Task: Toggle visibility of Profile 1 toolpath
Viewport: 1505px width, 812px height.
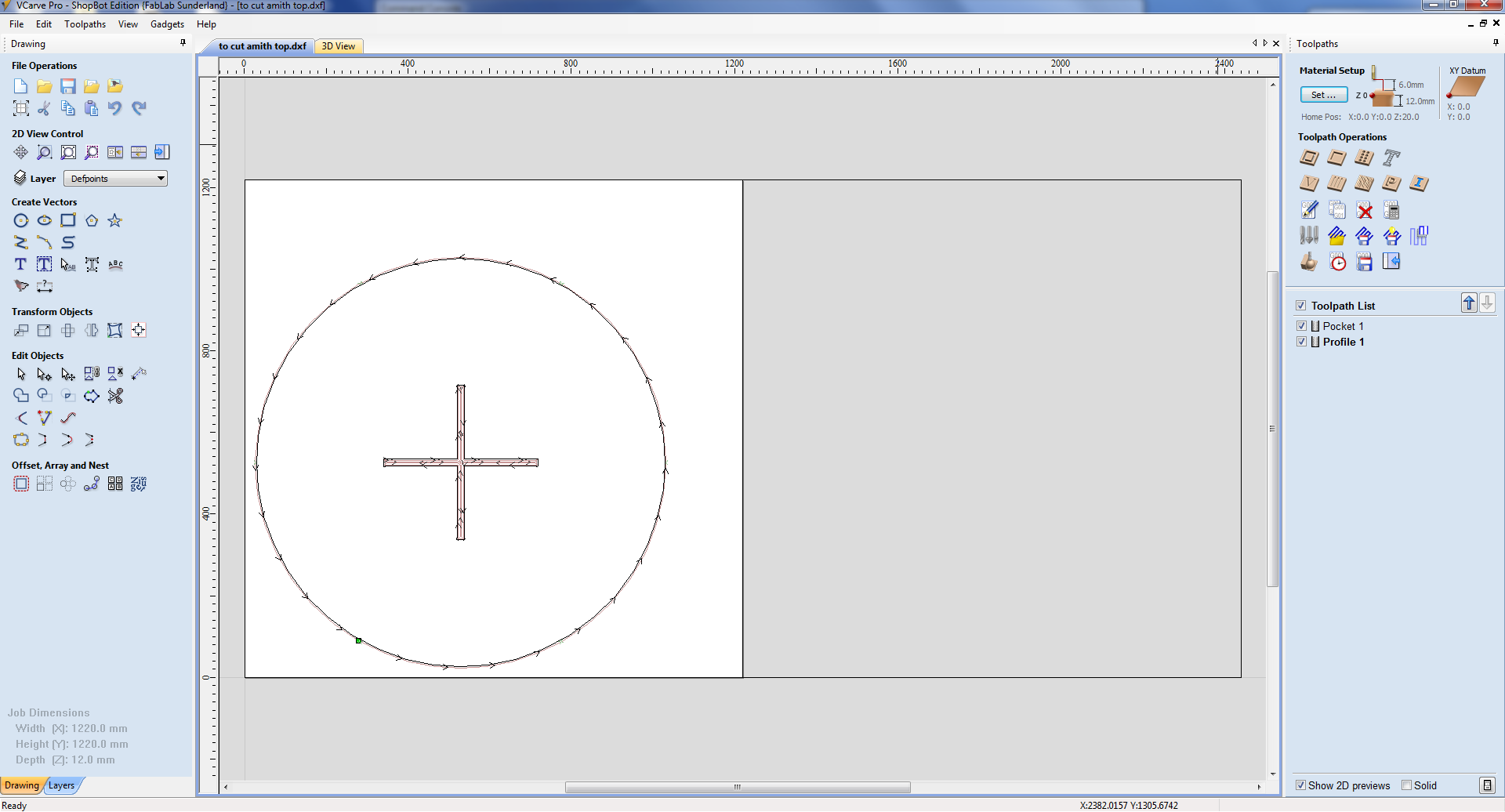Action: (1302, 342)
